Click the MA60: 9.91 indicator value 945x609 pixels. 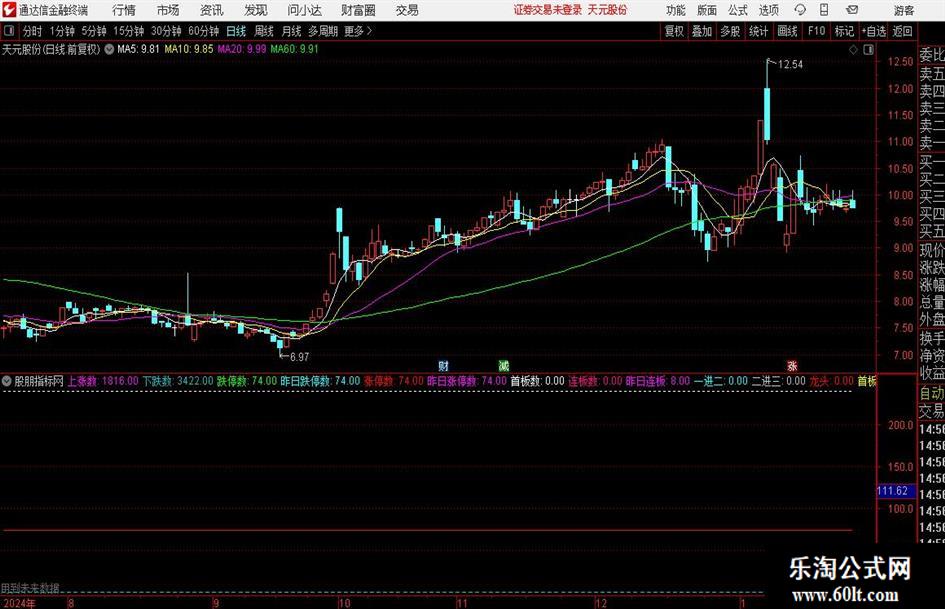click(x=294, y=49)
